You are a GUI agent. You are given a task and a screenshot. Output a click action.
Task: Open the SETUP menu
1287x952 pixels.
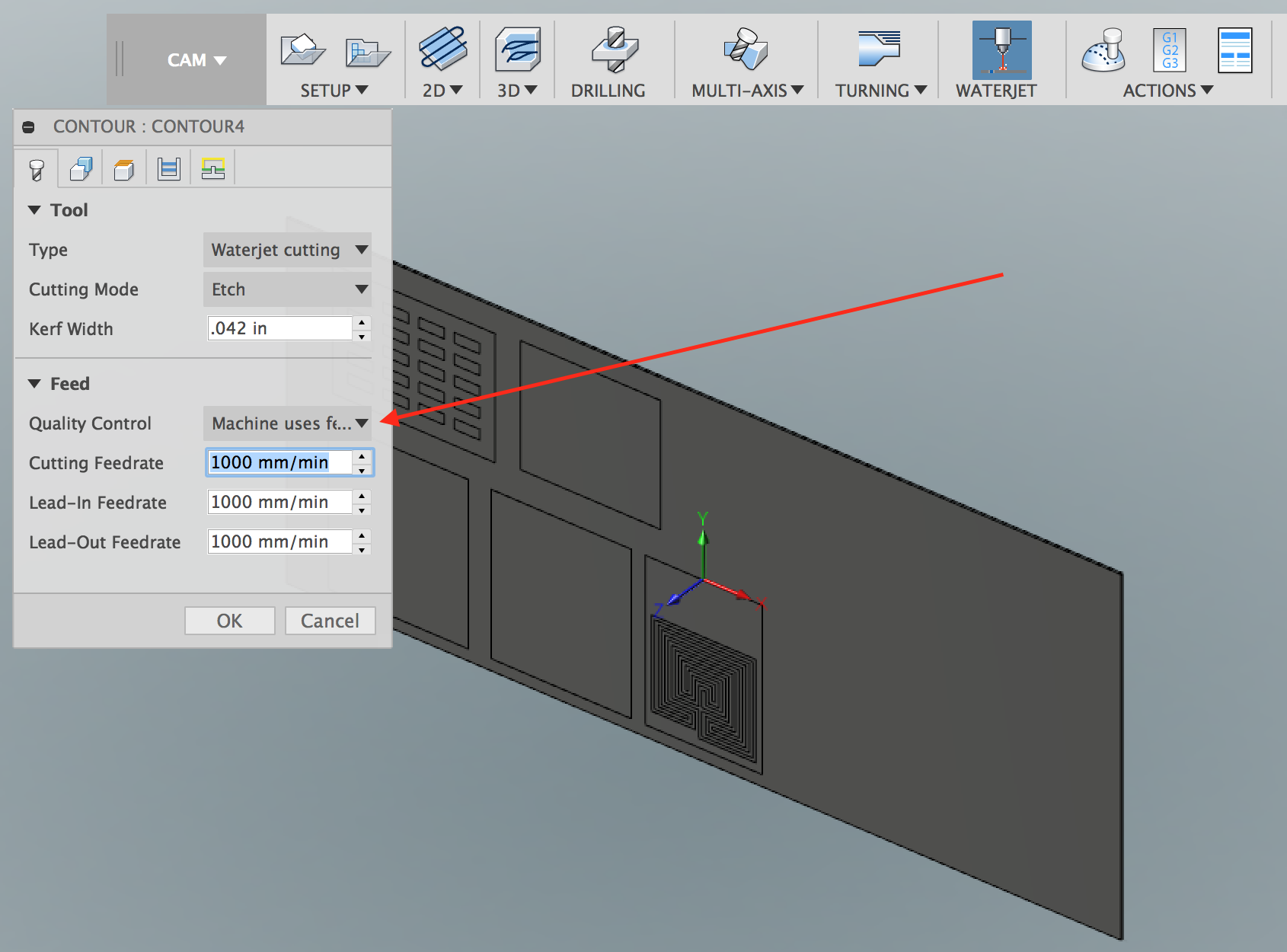point(334,91)
